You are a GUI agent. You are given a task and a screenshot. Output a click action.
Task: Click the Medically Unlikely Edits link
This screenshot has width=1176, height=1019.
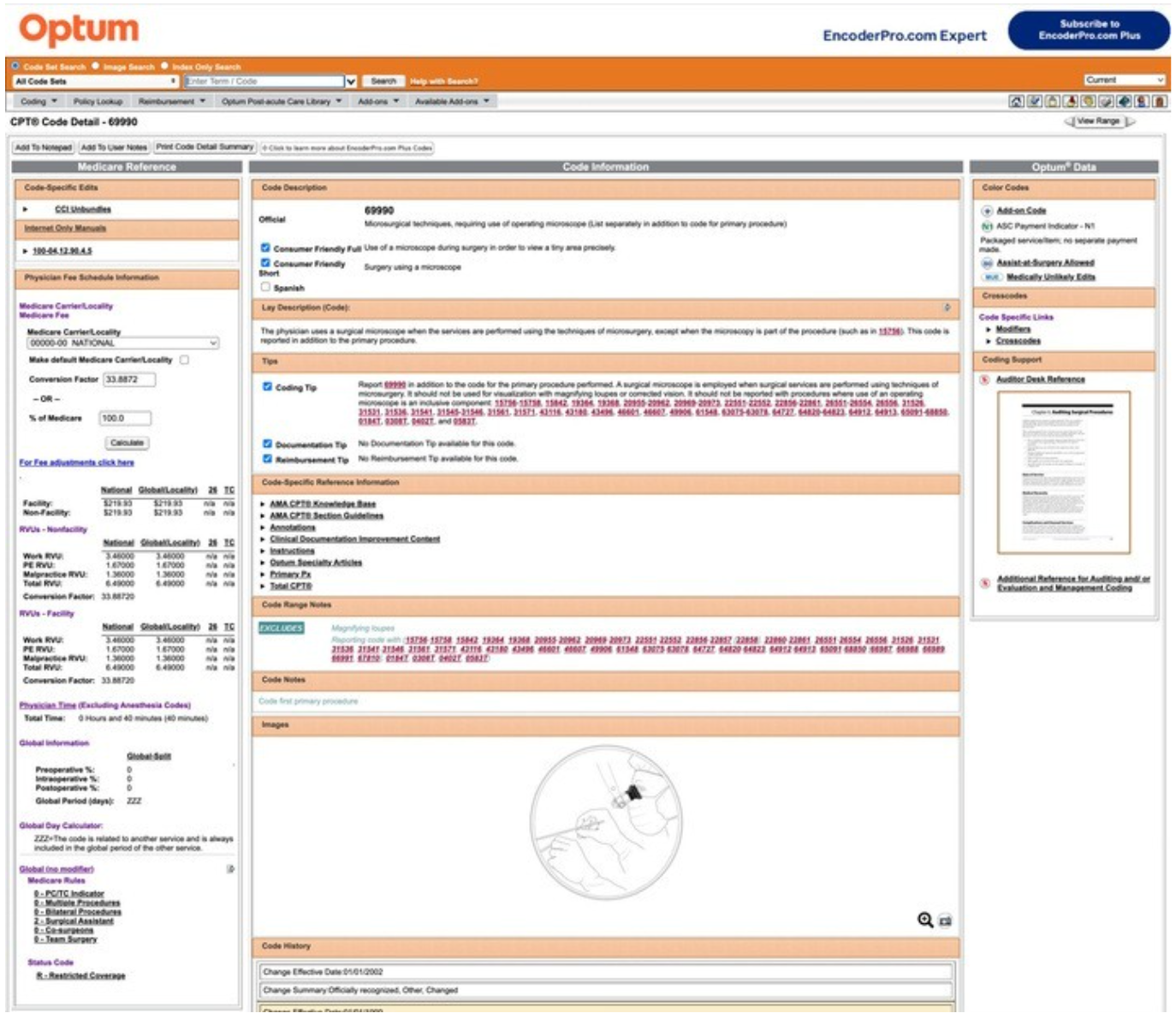tap(1050, 277)
